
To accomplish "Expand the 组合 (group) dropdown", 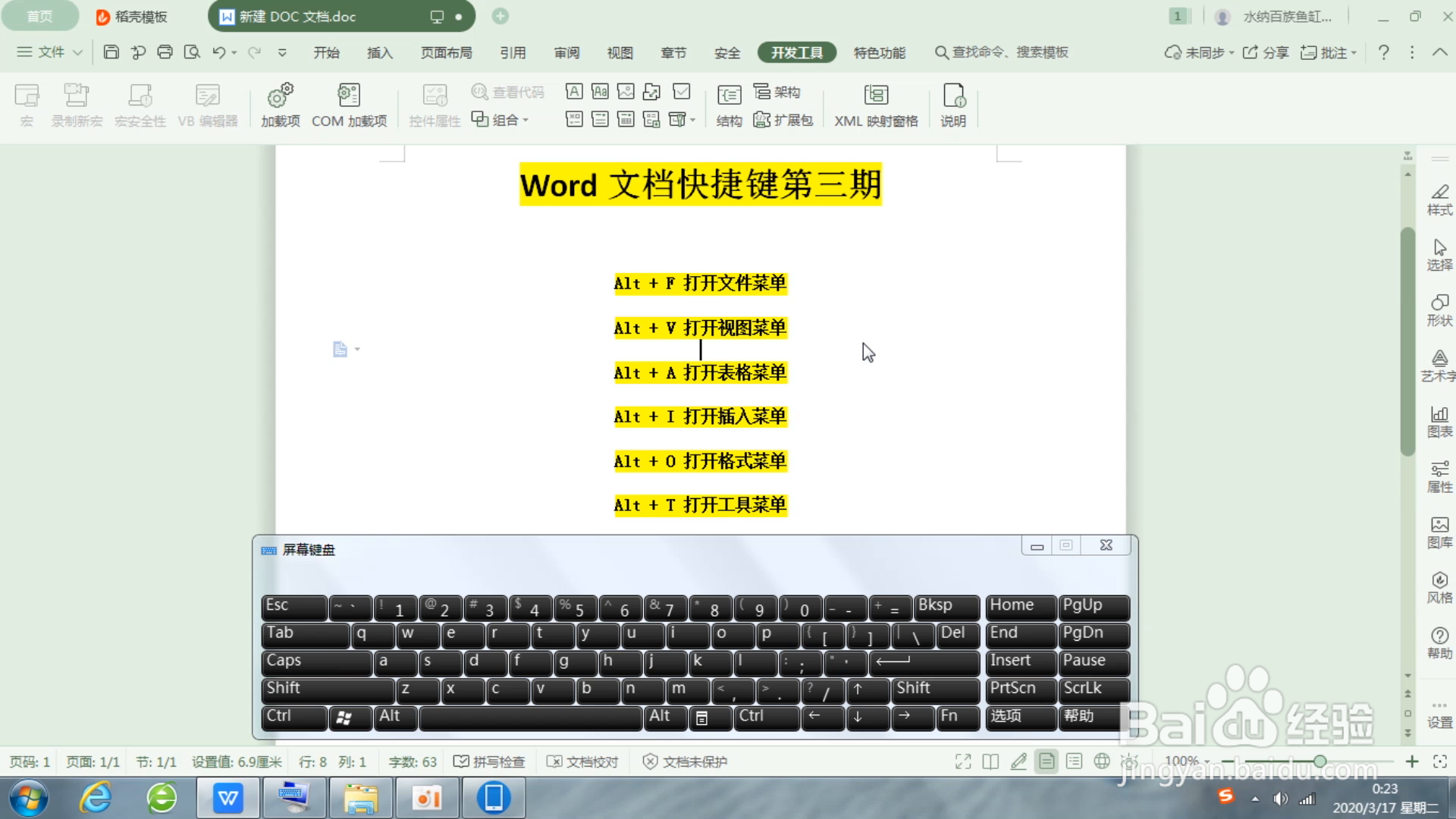I will point(526,120).
